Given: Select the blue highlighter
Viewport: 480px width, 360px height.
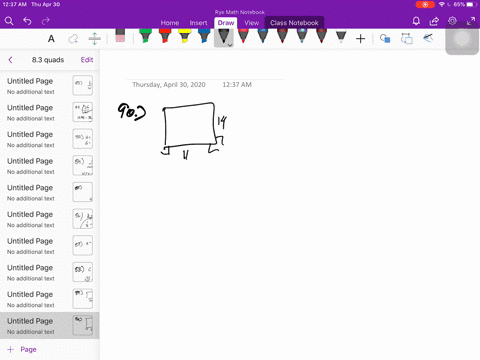Looking at the screenshot, I should (x=204, y=36).
